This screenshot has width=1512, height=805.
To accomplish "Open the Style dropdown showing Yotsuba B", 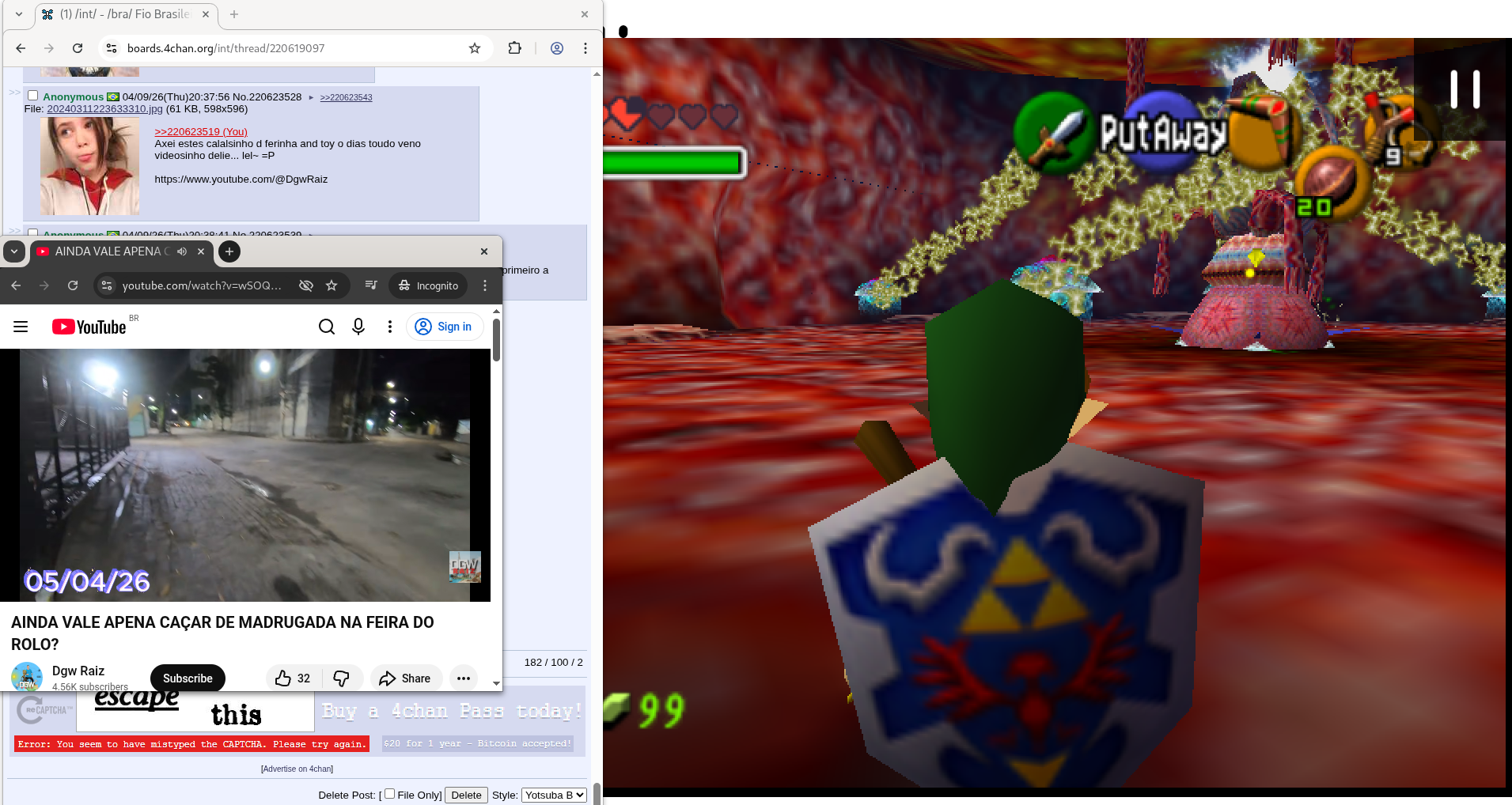I will pyautogui.click(x=554, y=795).
